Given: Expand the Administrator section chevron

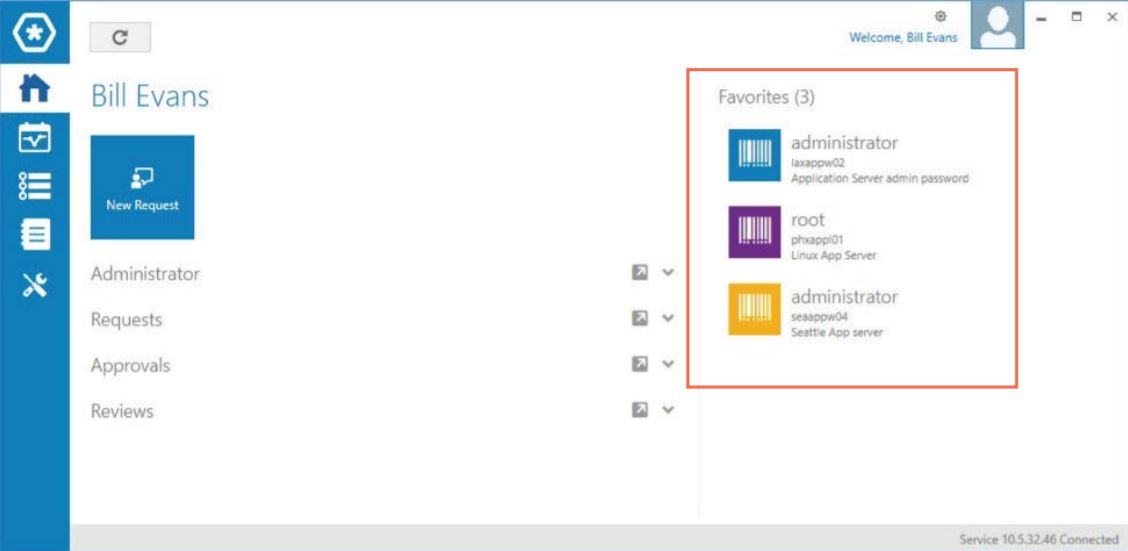Looking at the screenshot, I should pos(668,273).
